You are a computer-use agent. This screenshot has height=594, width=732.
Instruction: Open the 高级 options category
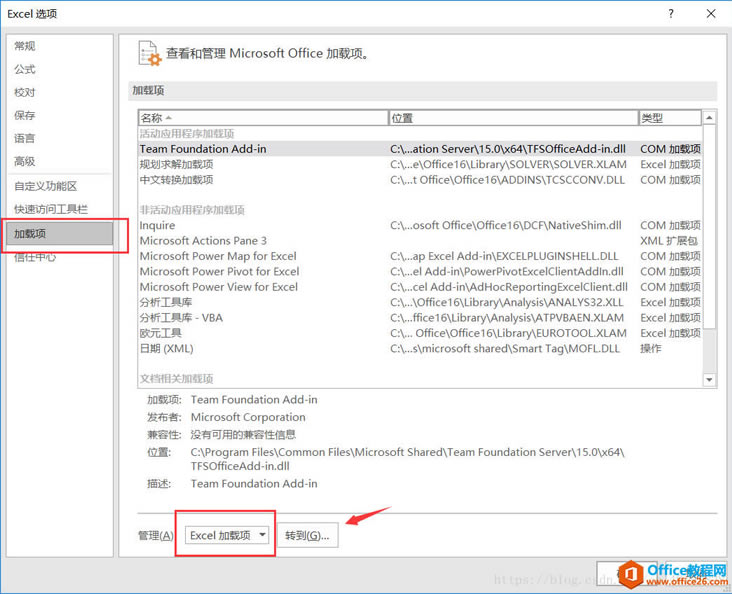25,161
